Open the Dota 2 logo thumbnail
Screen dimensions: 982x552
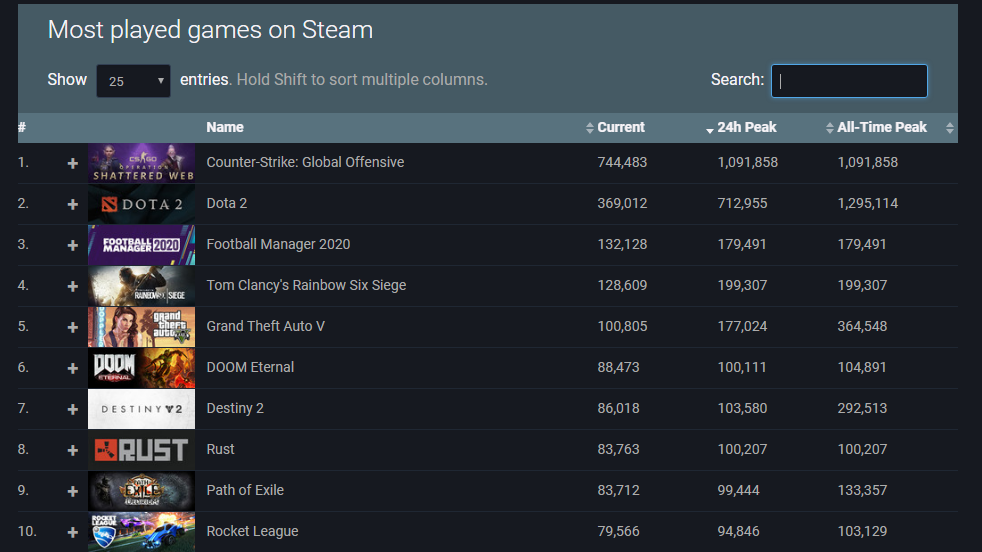click(142, 204)
